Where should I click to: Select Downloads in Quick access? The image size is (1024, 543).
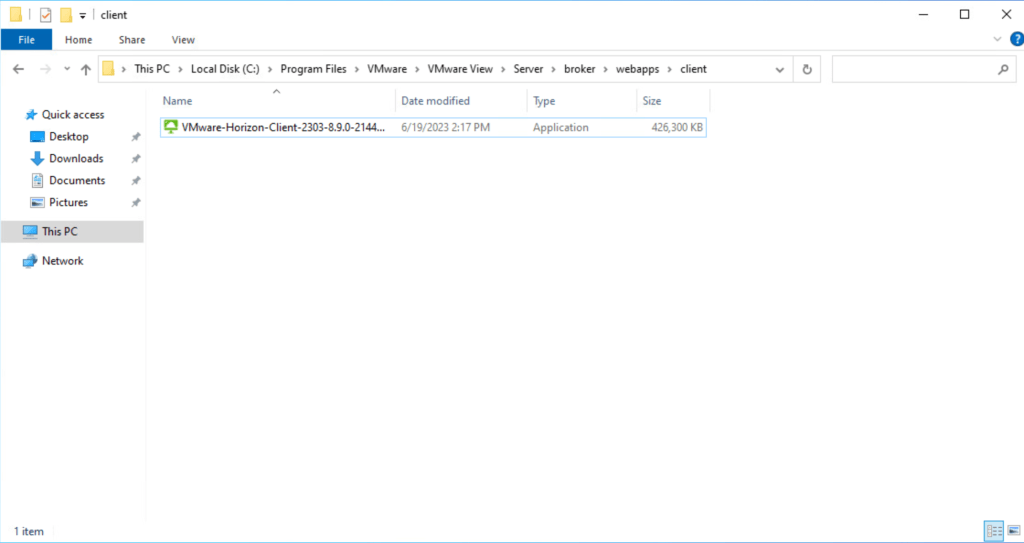[x=76, y=158]
